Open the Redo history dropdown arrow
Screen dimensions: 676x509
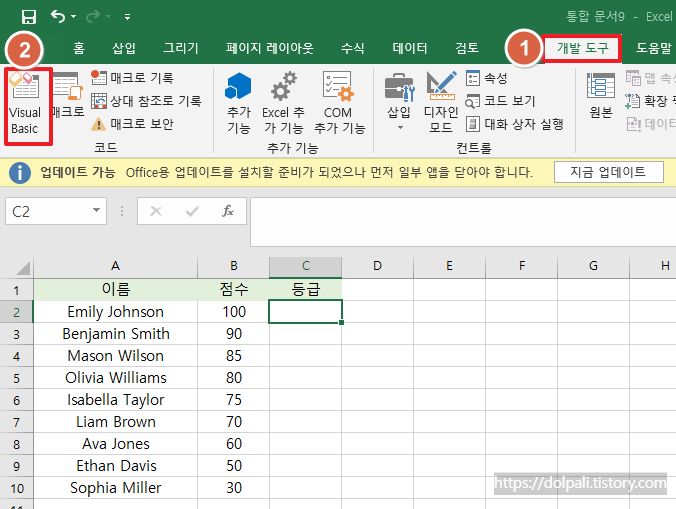click(109, 17)
